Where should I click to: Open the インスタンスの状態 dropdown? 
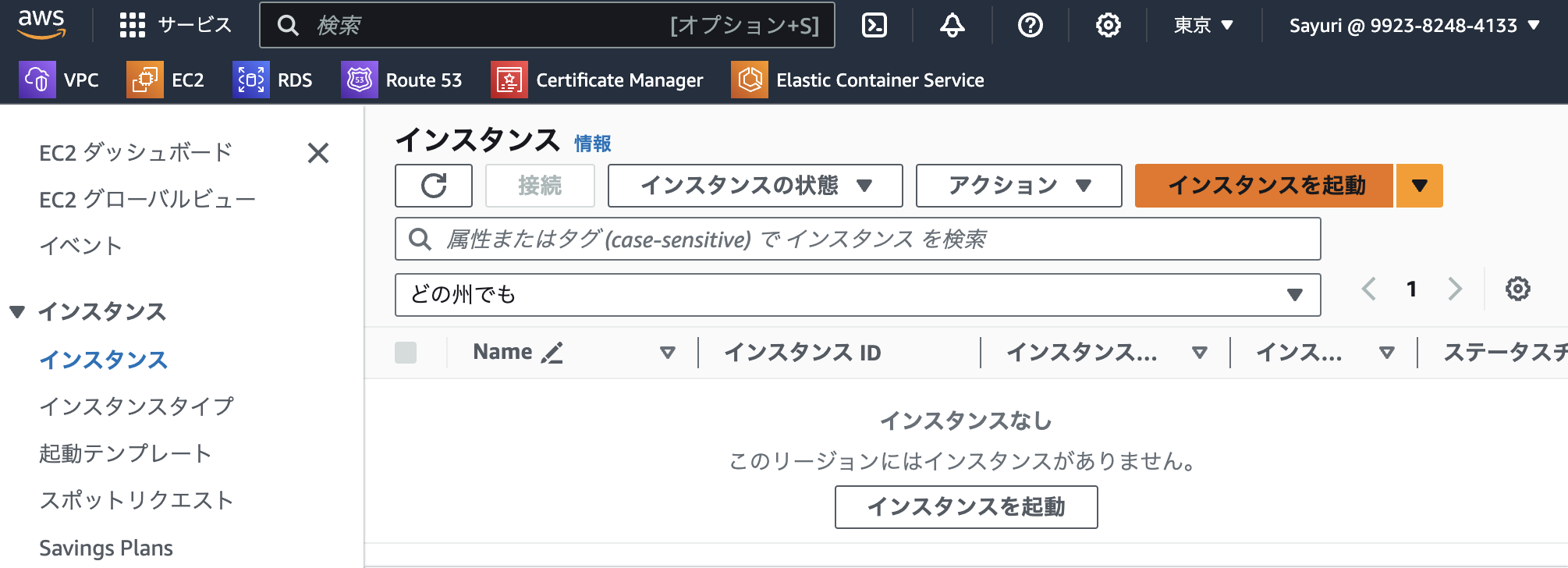click(x=755, y=186)
